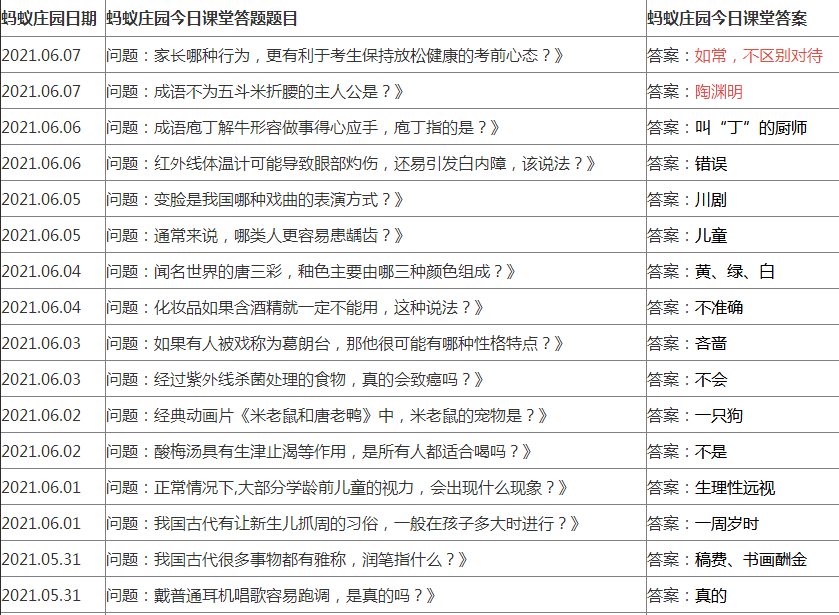839x615 pixels.
Task: Open question about 唐三彩 glaze colors
Action: pos(311,271)
